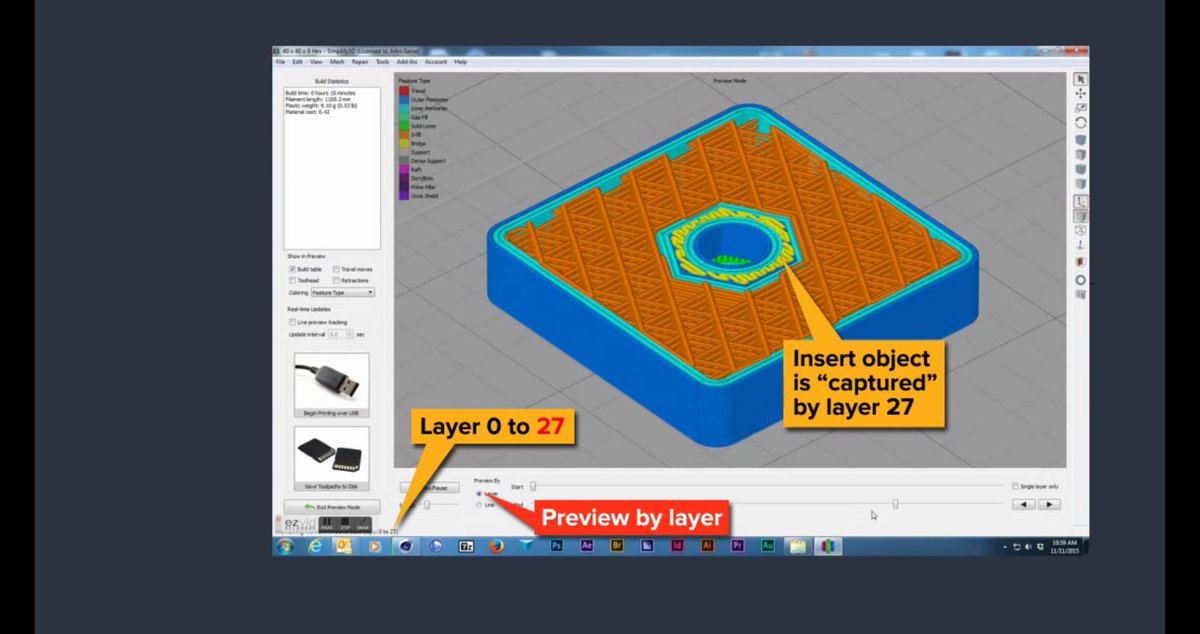
Task: Click the taskbar clock showing 10:58 AM
Action: click(1064, 546)
